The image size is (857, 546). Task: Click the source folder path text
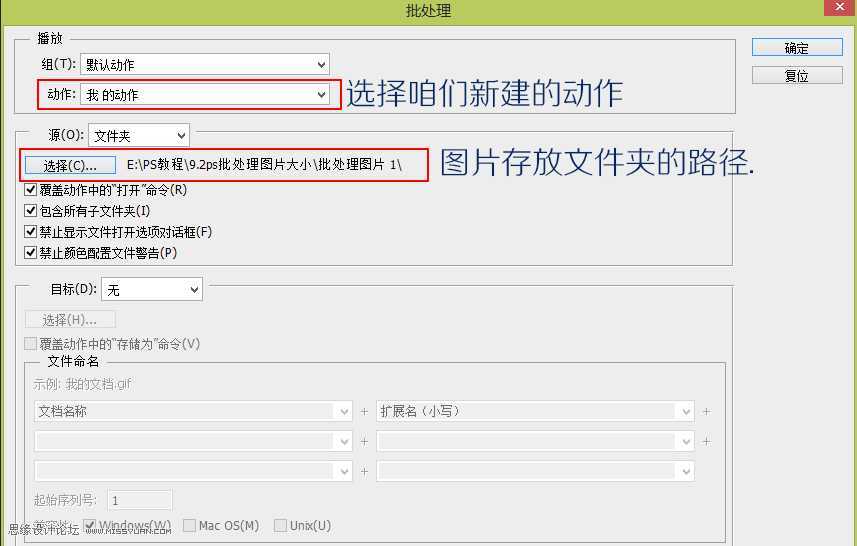265,165
